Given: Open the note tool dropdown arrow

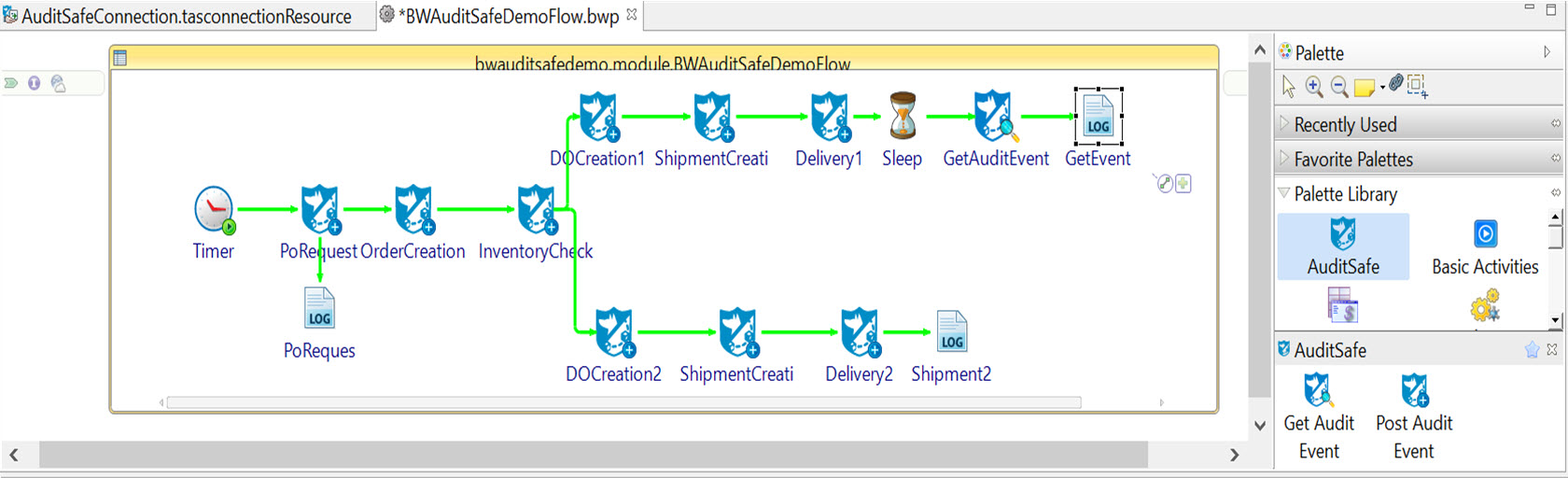Looking at the screenshot, I should [x=1382, y=88].
